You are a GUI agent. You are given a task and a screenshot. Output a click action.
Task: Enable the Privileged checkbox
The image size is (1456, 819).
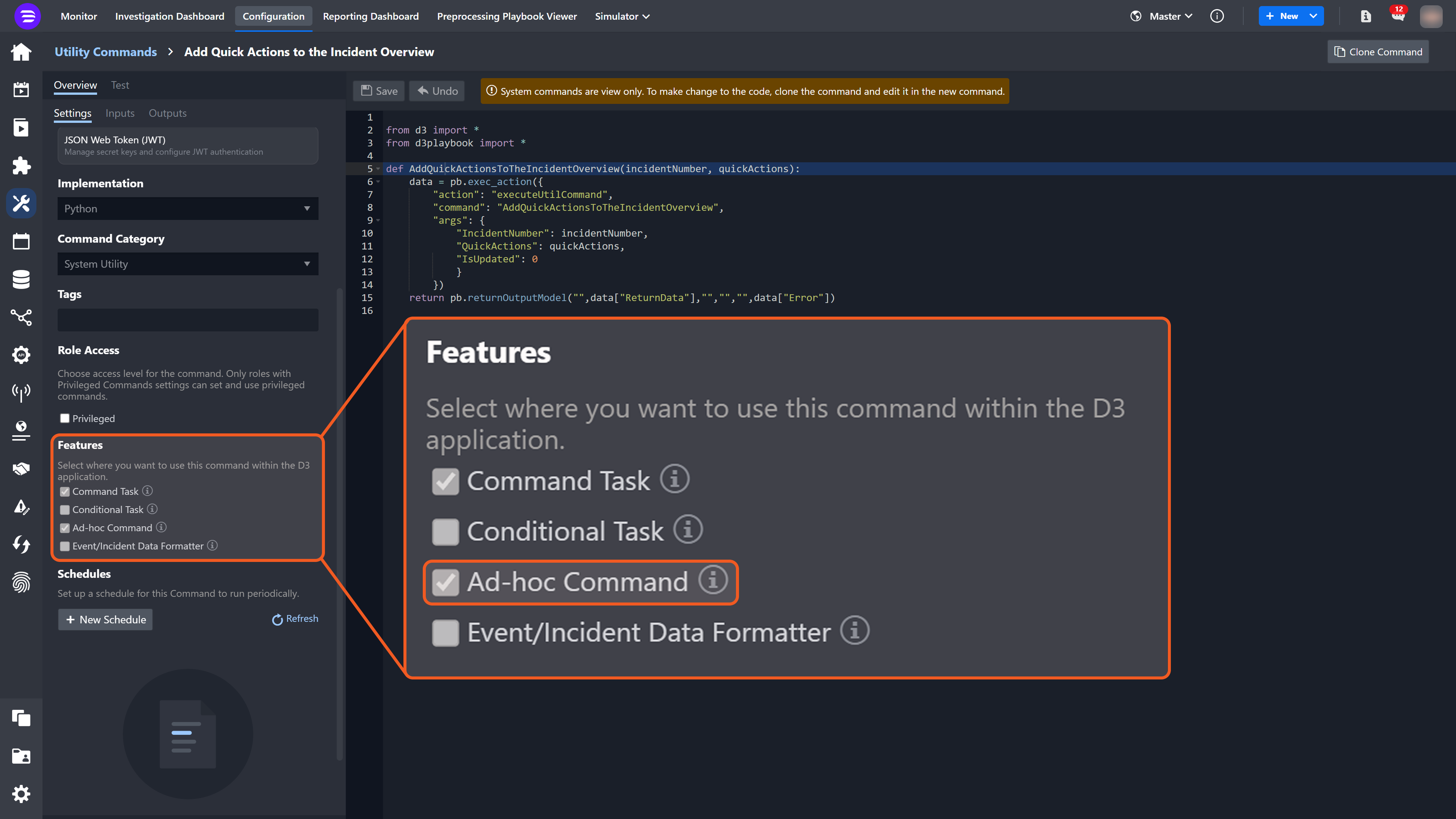[x=65, y=418]
